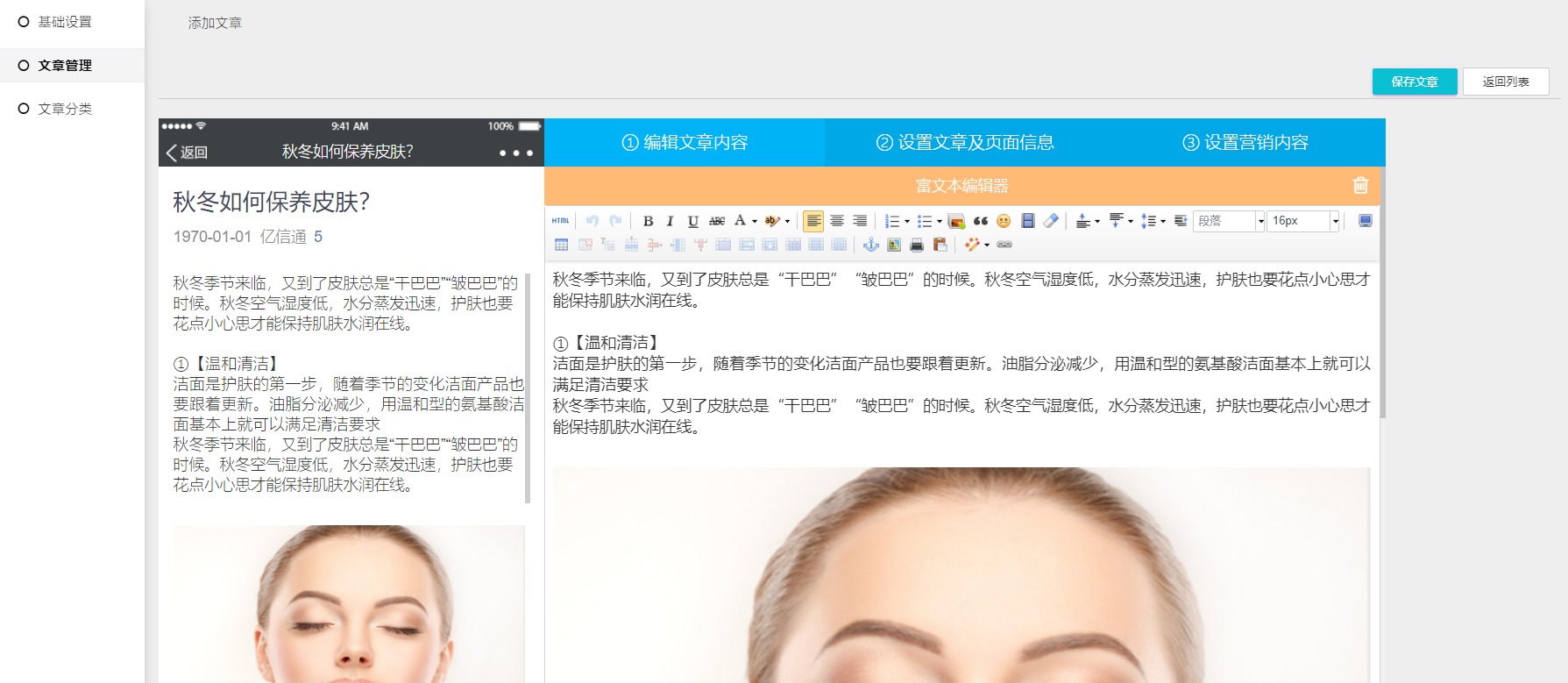1568x683 pixels.
Task: Click the font color A icon
Action: pyautogui.click(x=741, y=221)
